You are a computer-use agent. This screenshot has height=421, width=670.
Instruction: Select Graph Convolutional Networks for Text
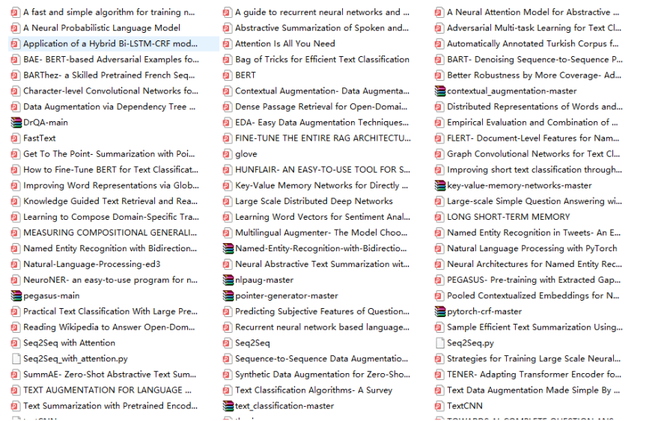point(533,154)
